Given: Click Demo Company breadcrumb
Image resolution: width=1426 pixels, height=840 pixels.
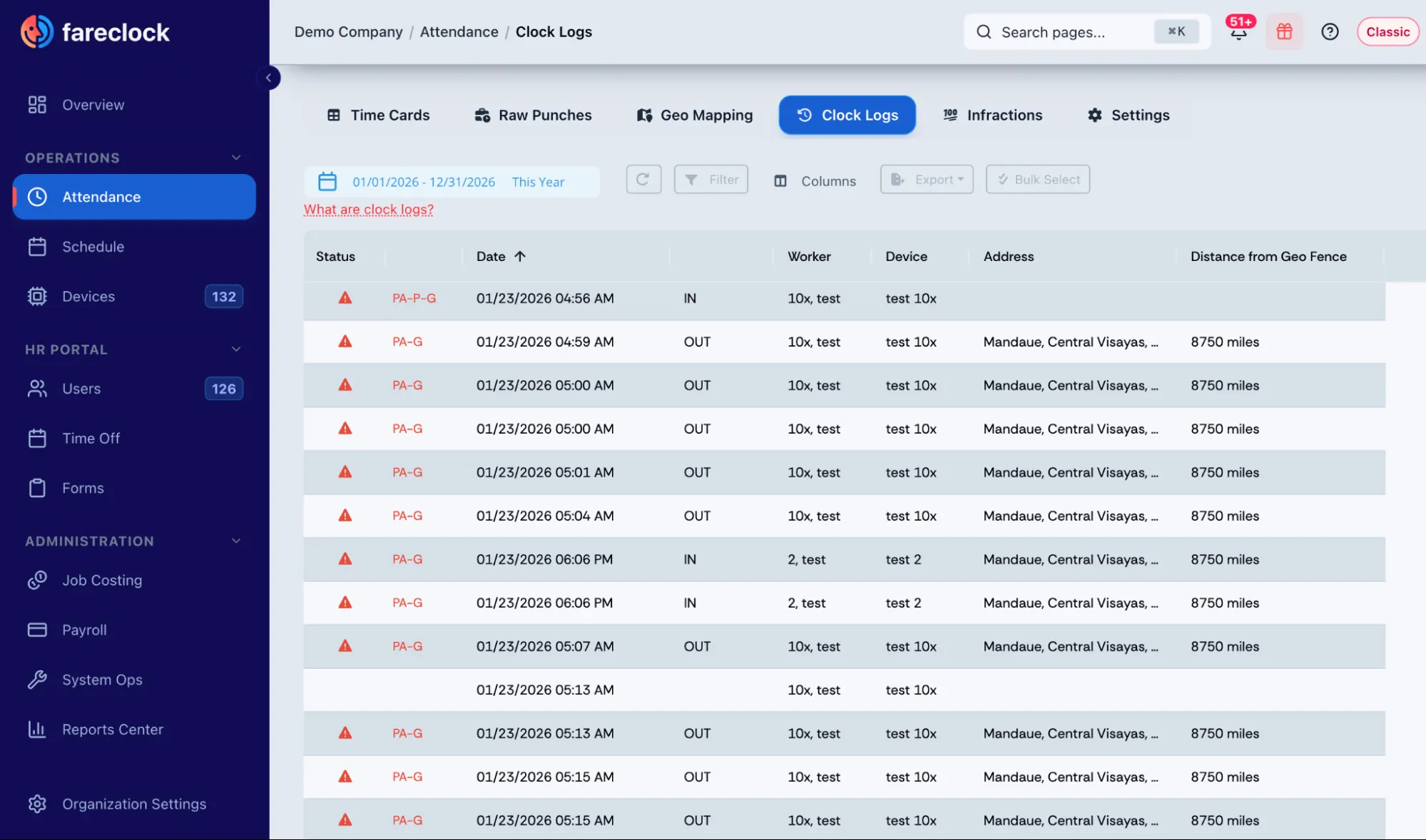Looking at the screenshot, I should [x=348, y=32].
